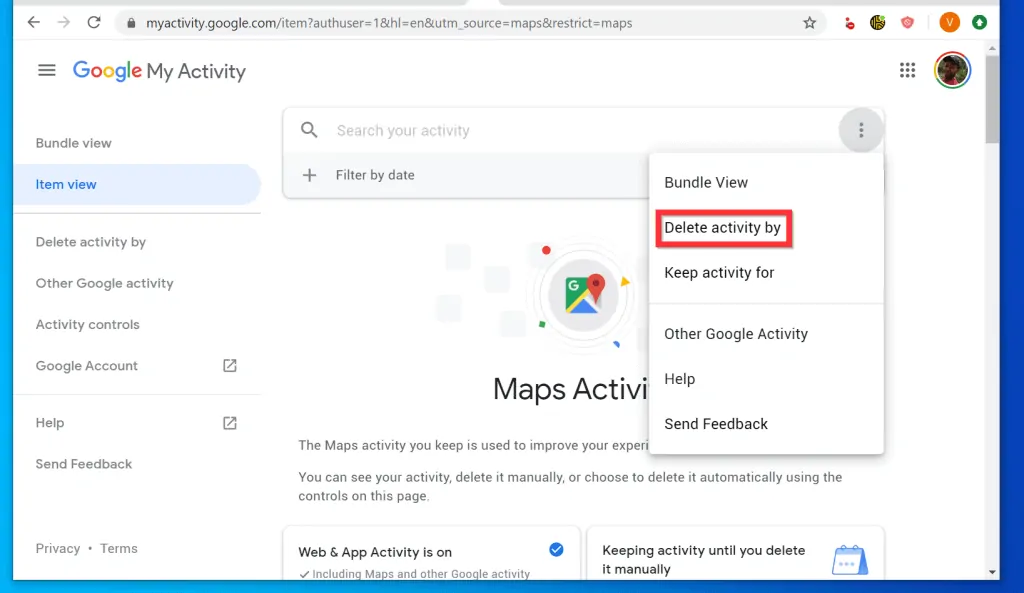
Task: Open the Terms link
Action: tap(119, 549)
